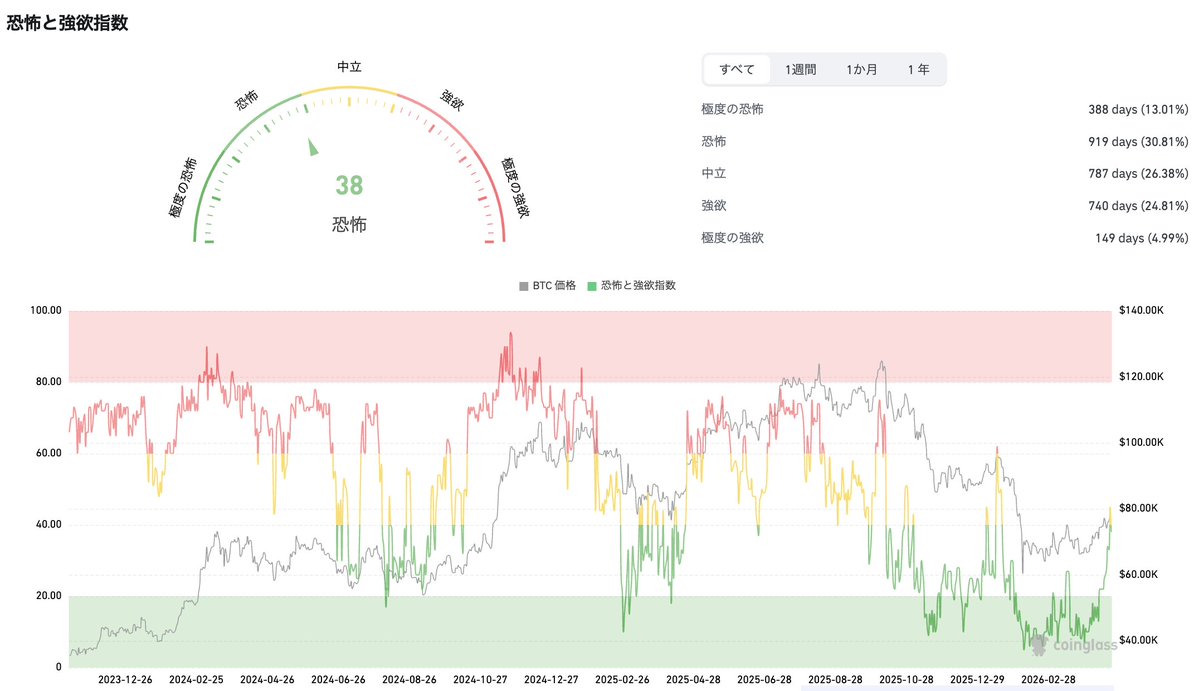Click the gray BTC 価格 legend swatch
The image size is (1199, 691).
point(524,286)
